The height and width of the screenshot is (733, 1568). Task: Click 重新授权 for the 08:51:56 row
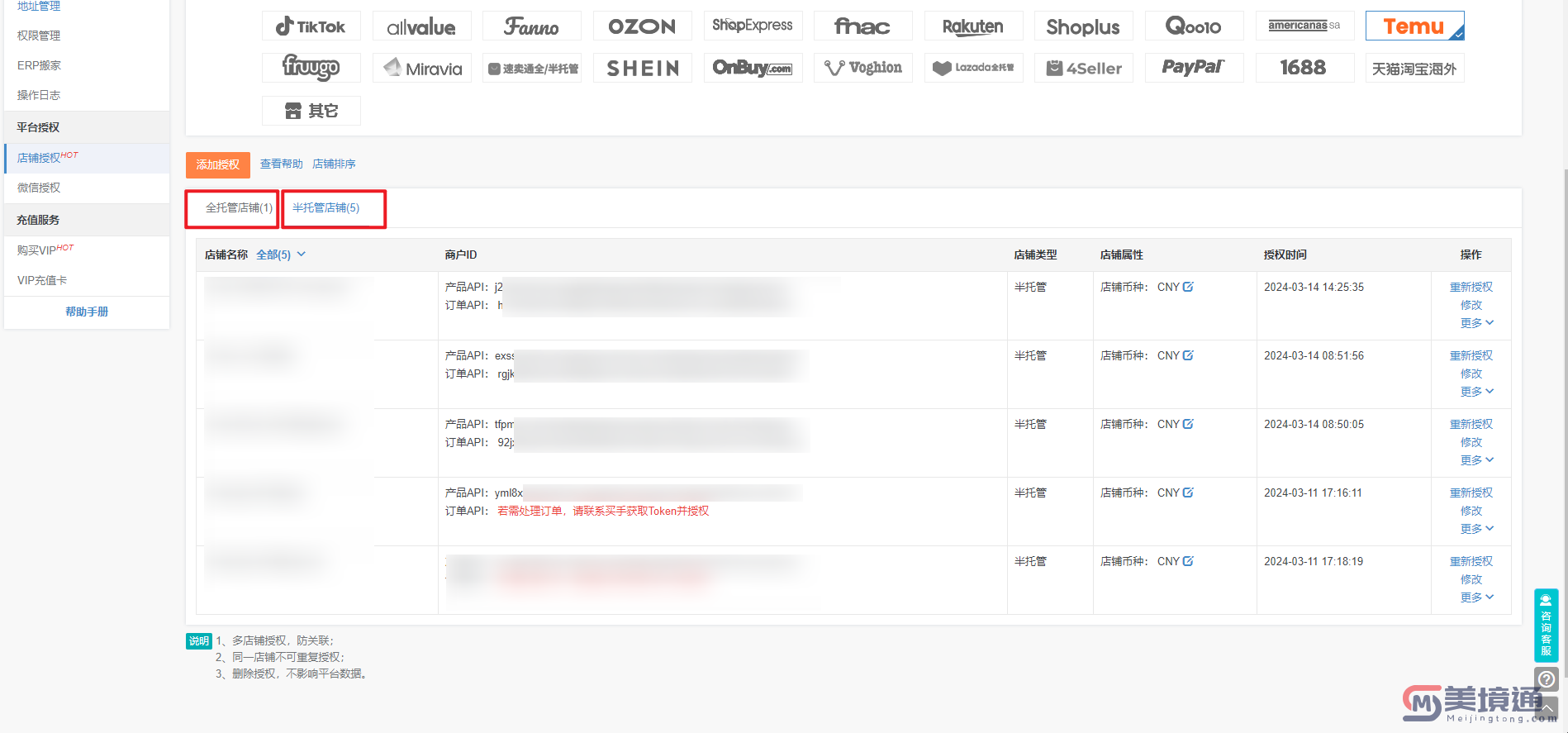click(1471, 355)
